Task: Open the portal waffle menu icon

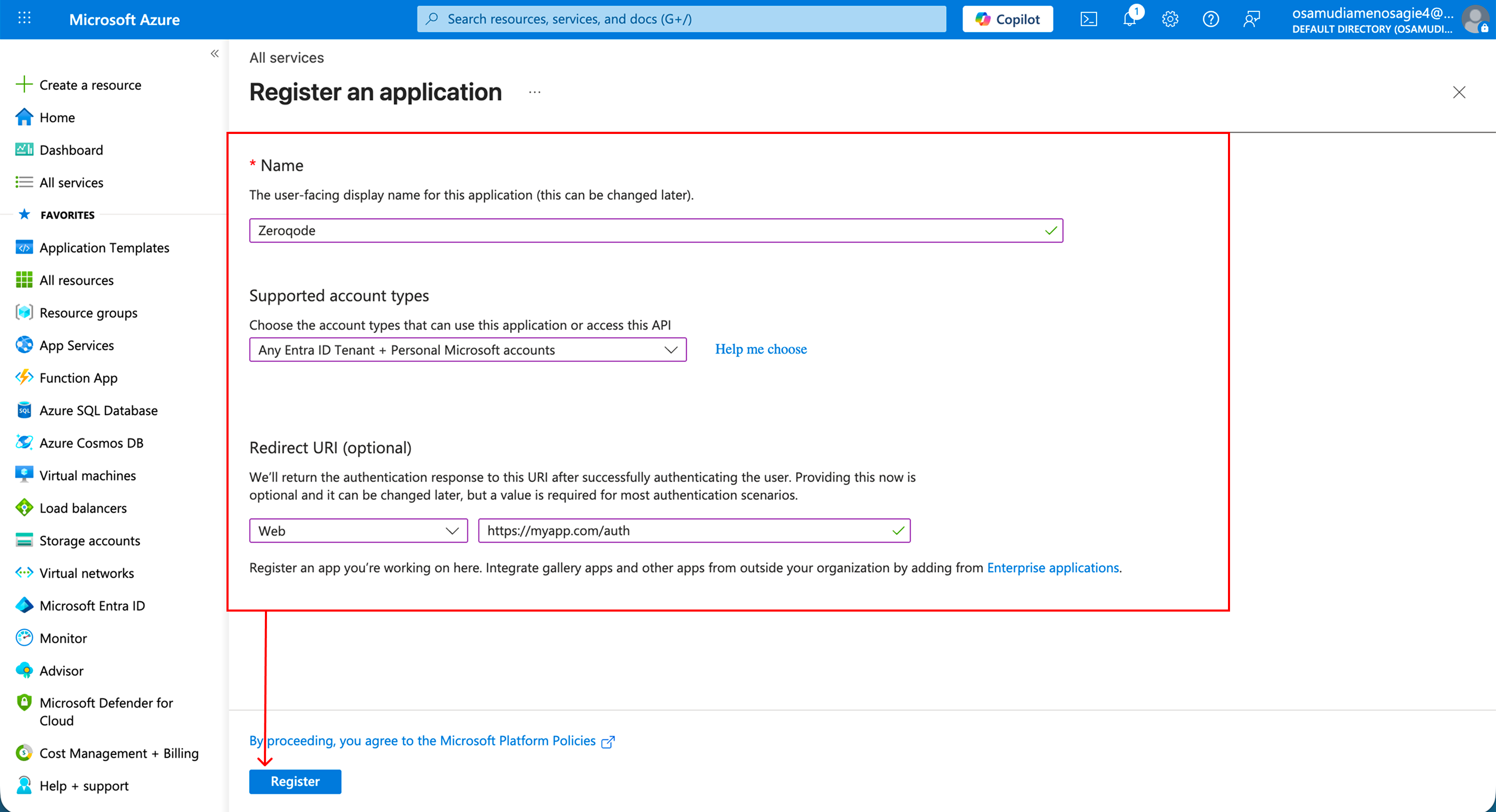Action: click(x=24, y=19)
